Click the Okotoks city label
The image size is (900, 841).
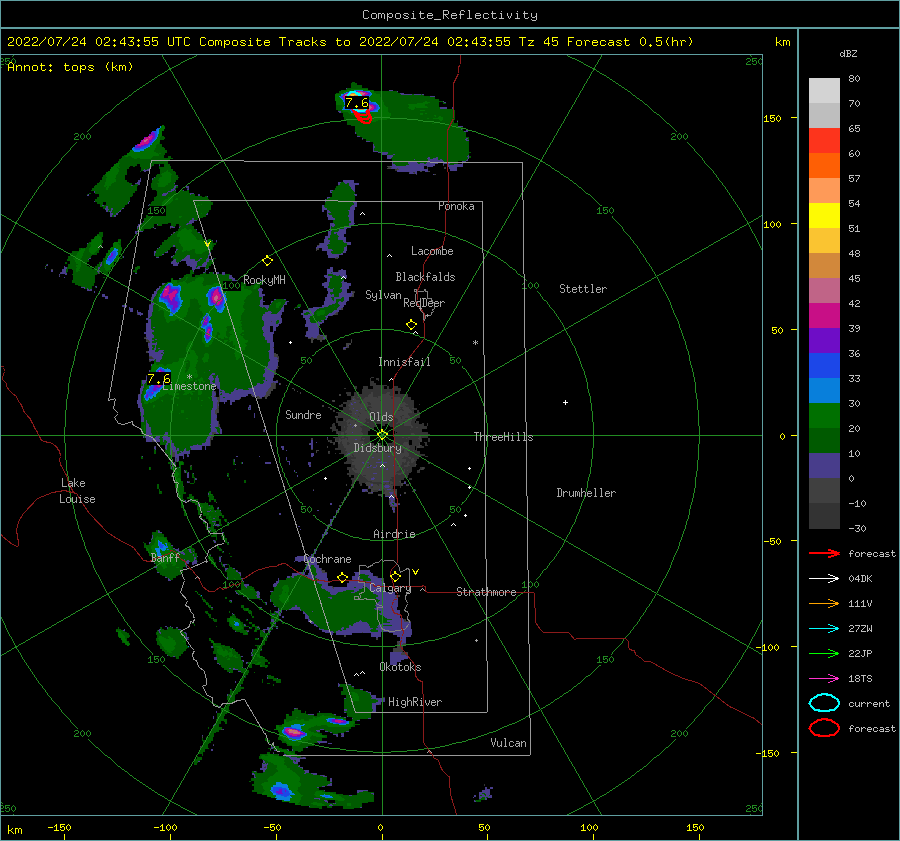tap(400, 667)
